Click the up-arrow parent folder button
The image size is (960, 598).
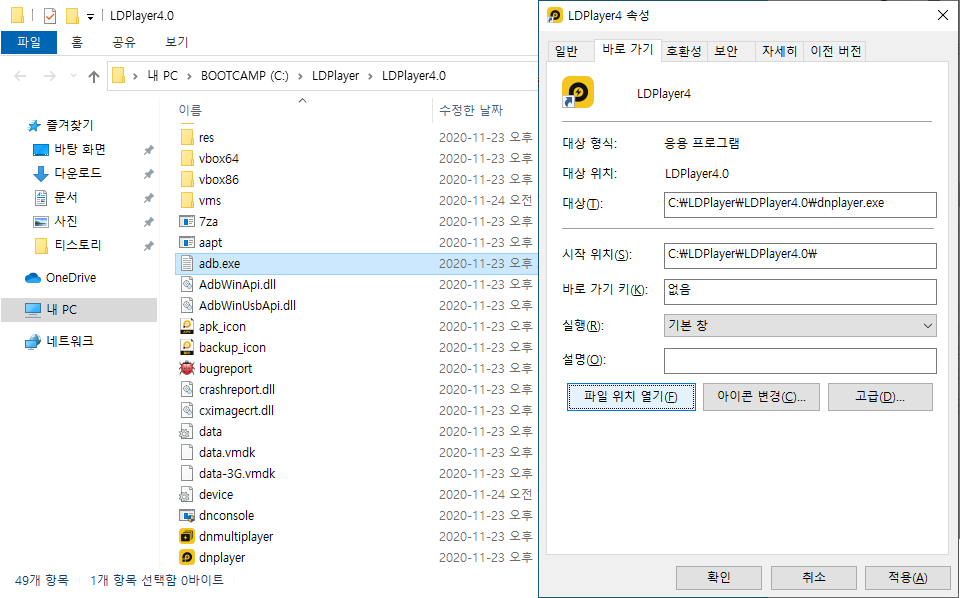click(94, 77)
